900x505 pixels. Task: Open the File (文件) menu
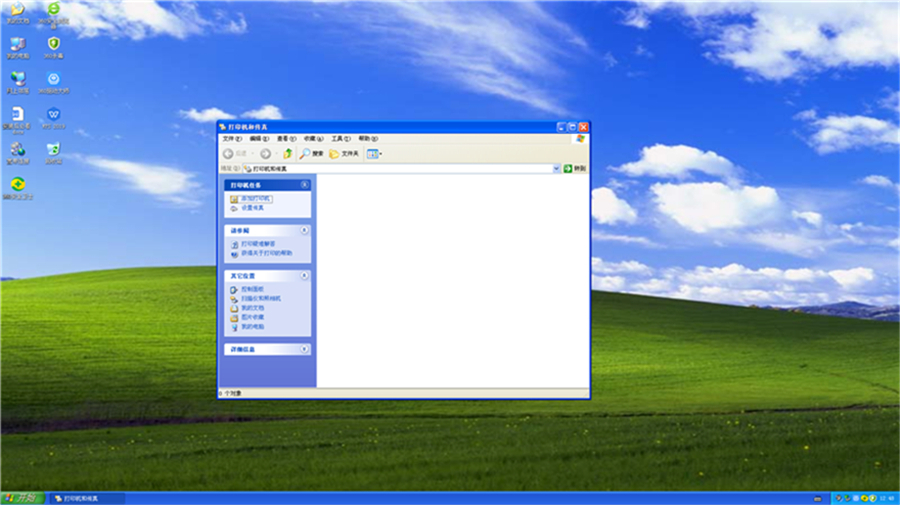tap(232, 139)
